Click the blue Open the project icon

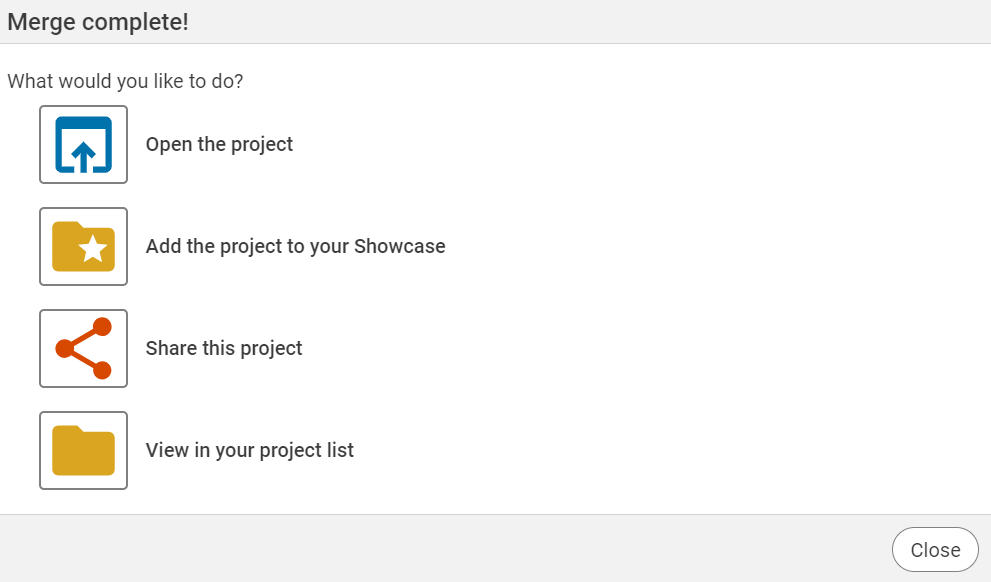[x=83, y=145]
